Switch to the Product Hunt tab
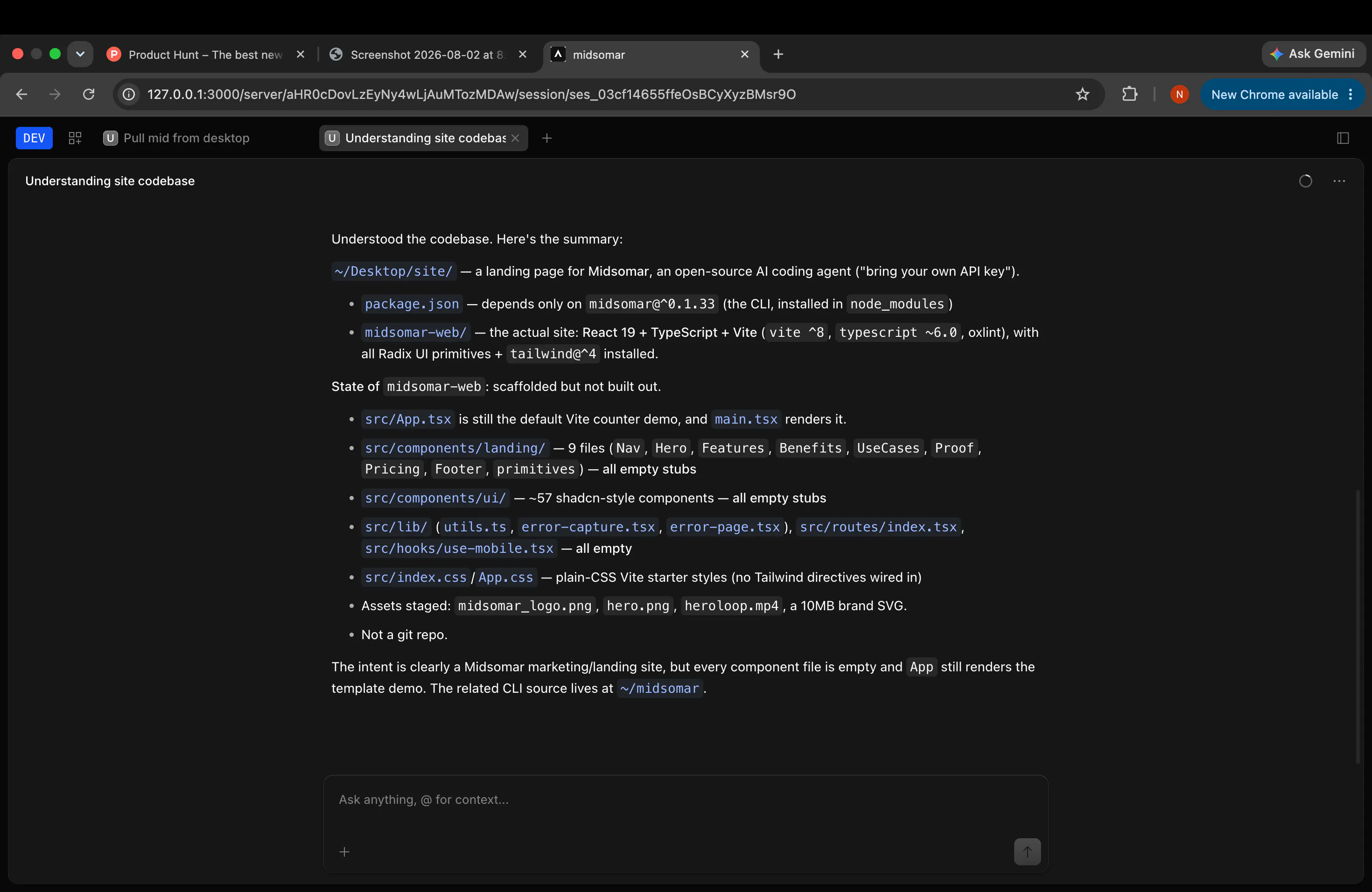 (x=206, y=55)
